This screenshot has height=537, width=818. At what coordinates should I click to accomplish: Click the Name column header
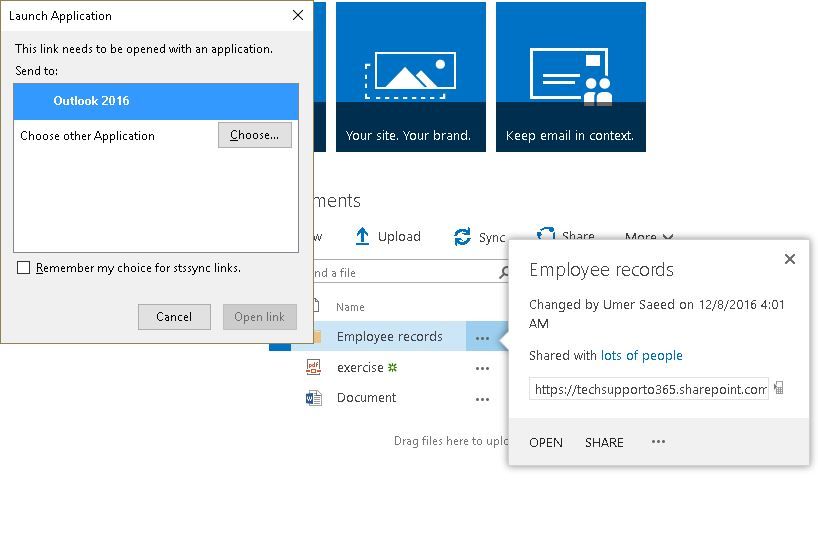pyautogui.click(x=350, y=307)
